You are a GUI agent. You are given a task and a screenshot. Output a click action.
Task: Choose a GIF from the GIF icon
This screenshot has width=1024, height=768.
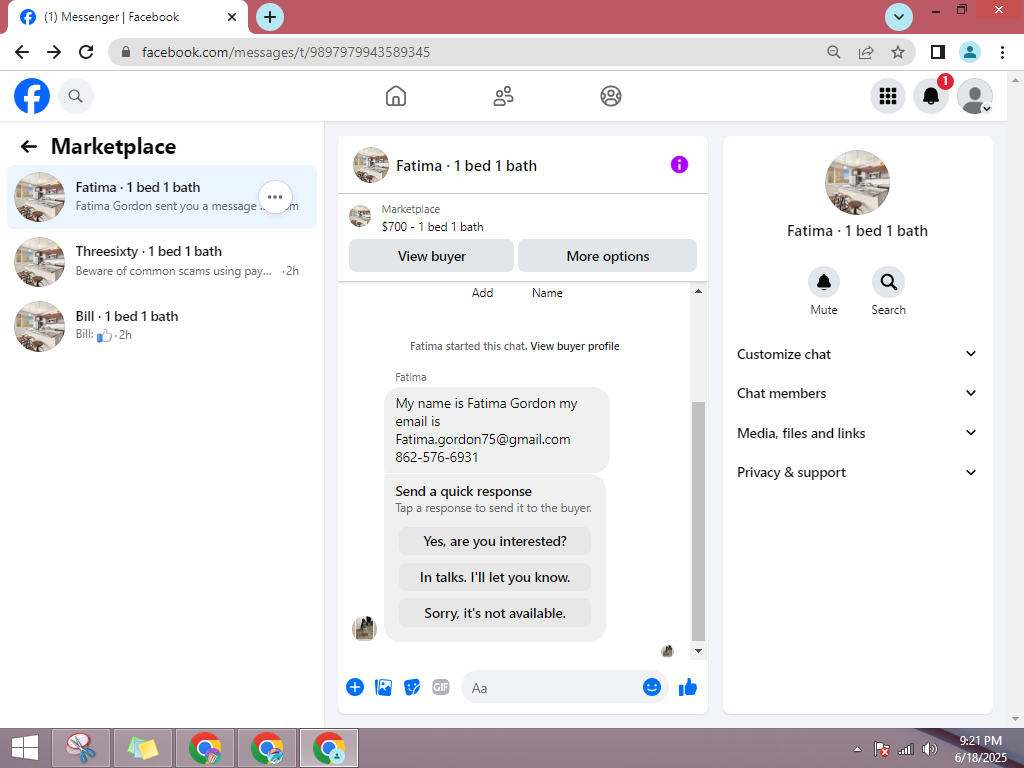click(x=441, y=687)
